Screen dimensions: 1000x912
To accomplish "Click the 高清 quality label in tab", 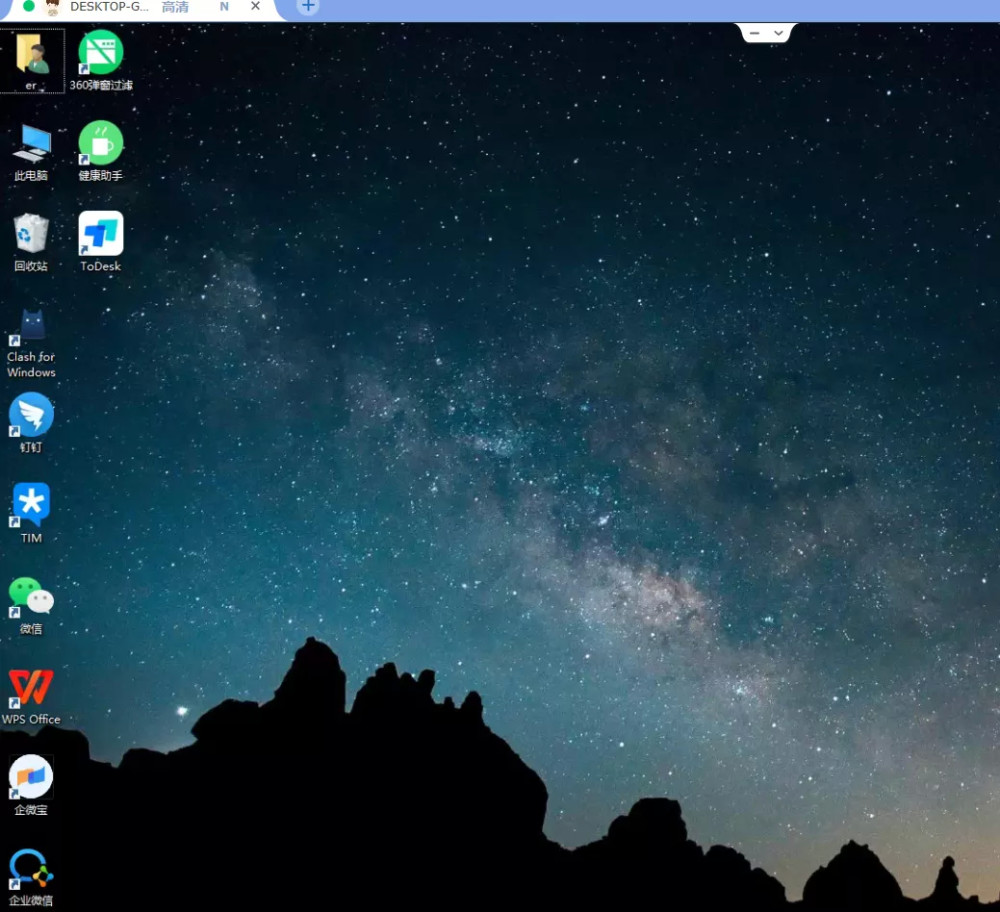I will coord(175,7).
